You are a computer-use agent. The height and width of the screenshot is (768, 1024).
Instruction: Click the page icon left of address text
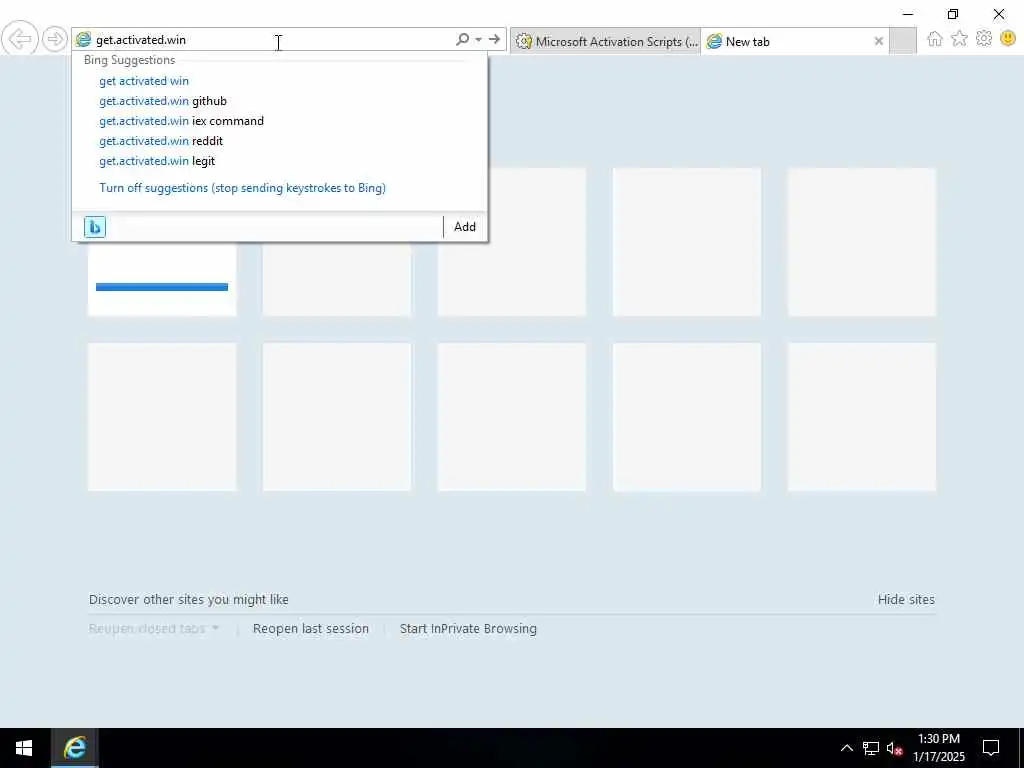[x=83, y=39]
